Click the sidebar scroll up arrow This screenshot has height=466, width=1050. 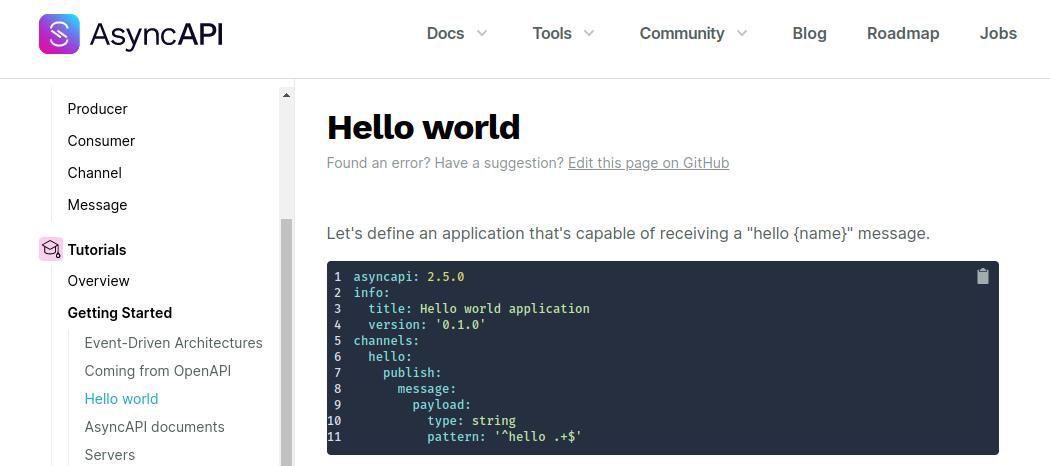pyautogui.click(x=286, y=95)
